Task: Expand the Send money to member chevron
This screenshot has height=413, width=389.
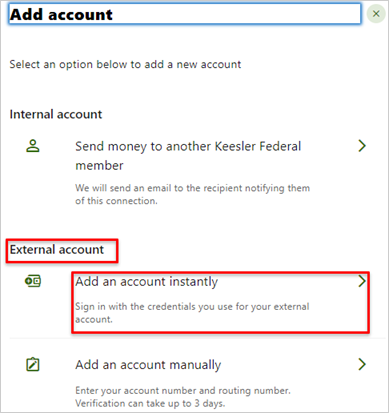Action: point(362,146)
